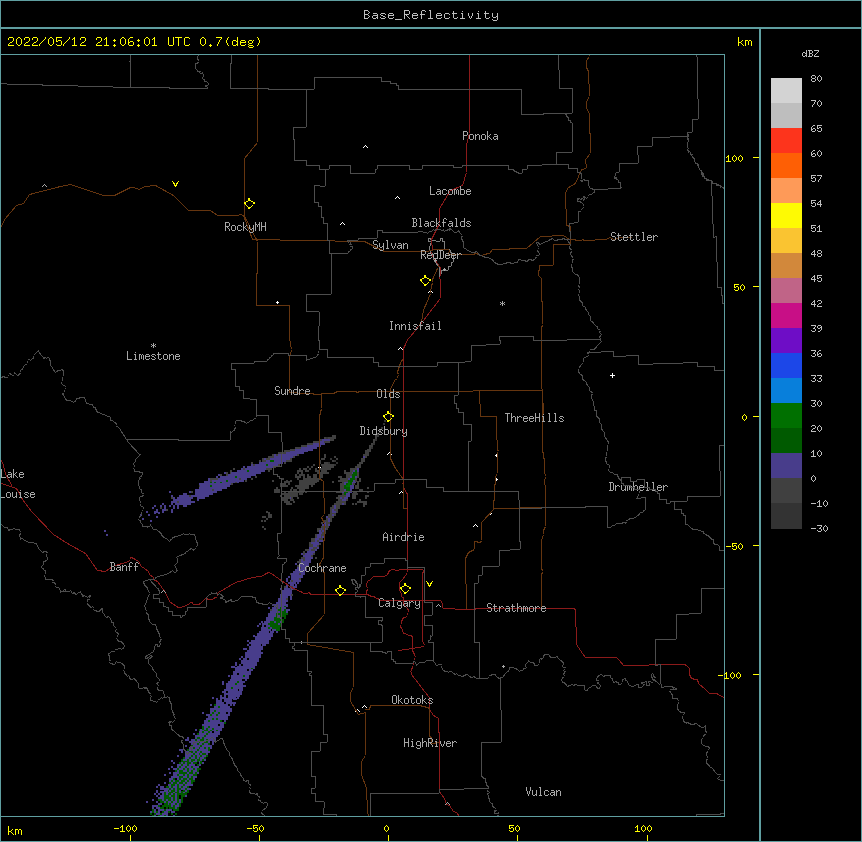862x842 pixels.
Task: Click the 100 tick on right km axis
Action: click(x=734, y=158)
